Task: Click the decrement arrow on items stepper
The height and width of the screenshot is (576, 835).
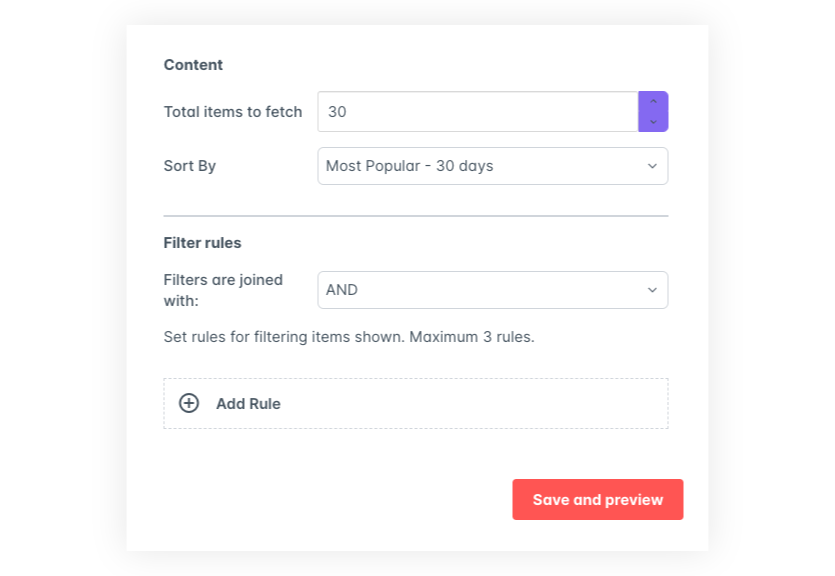Action: click(x=653, y=121)
